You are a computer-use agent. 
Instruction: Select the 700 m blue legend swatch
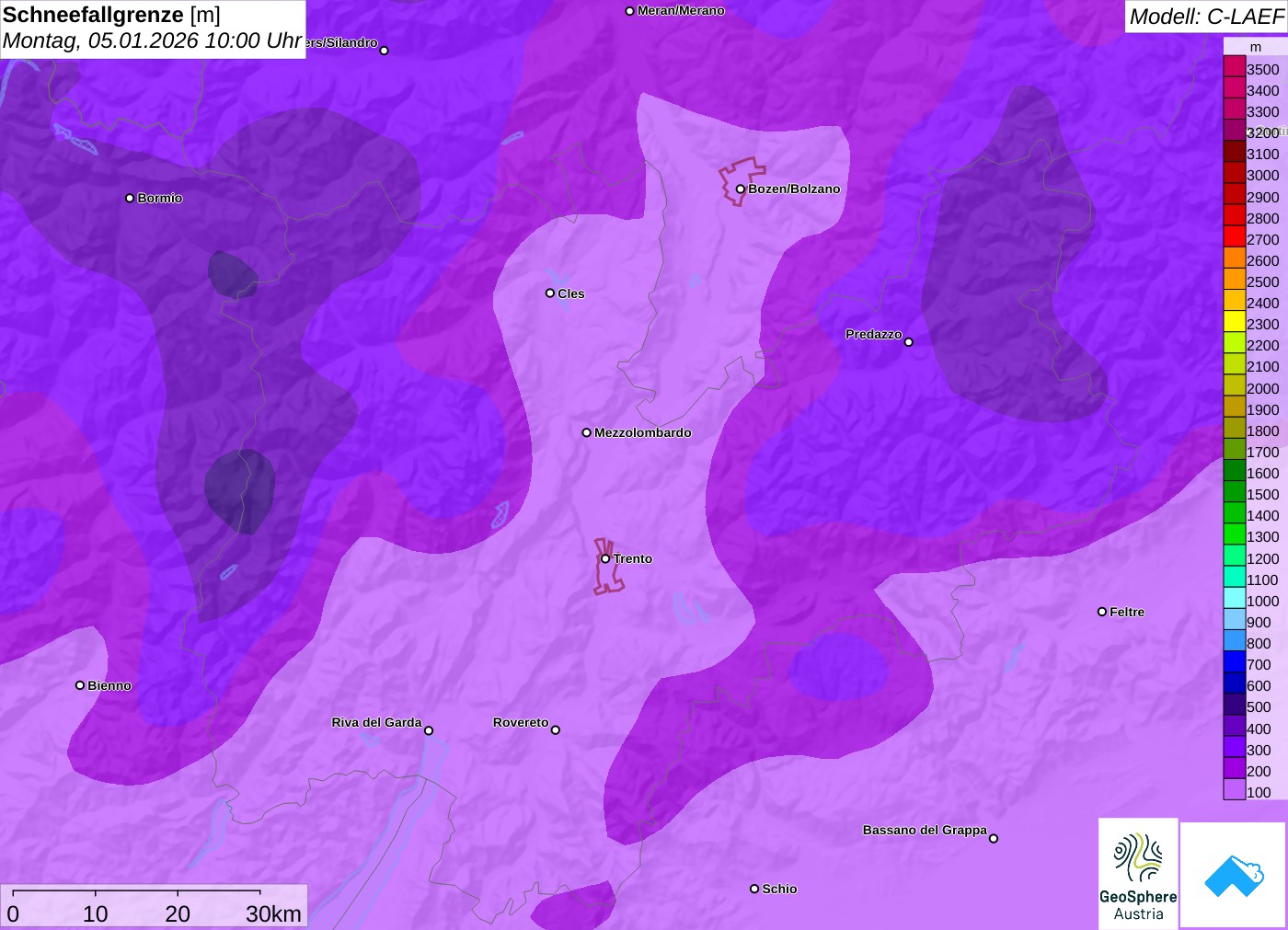(1234, 662)
